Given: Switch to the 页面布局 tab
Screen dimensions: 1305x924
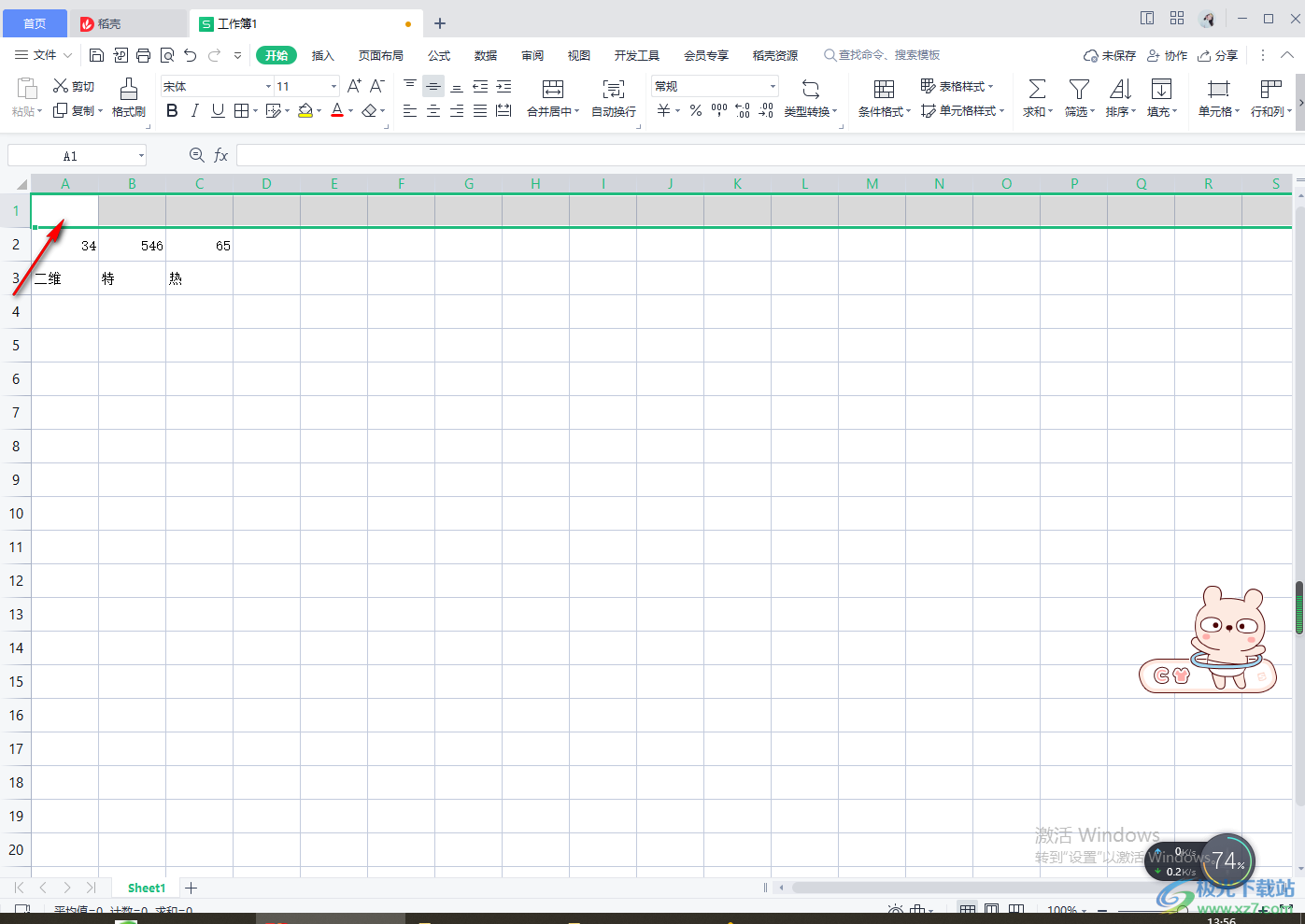Looking at the screenshot, I should pos(381,55).
